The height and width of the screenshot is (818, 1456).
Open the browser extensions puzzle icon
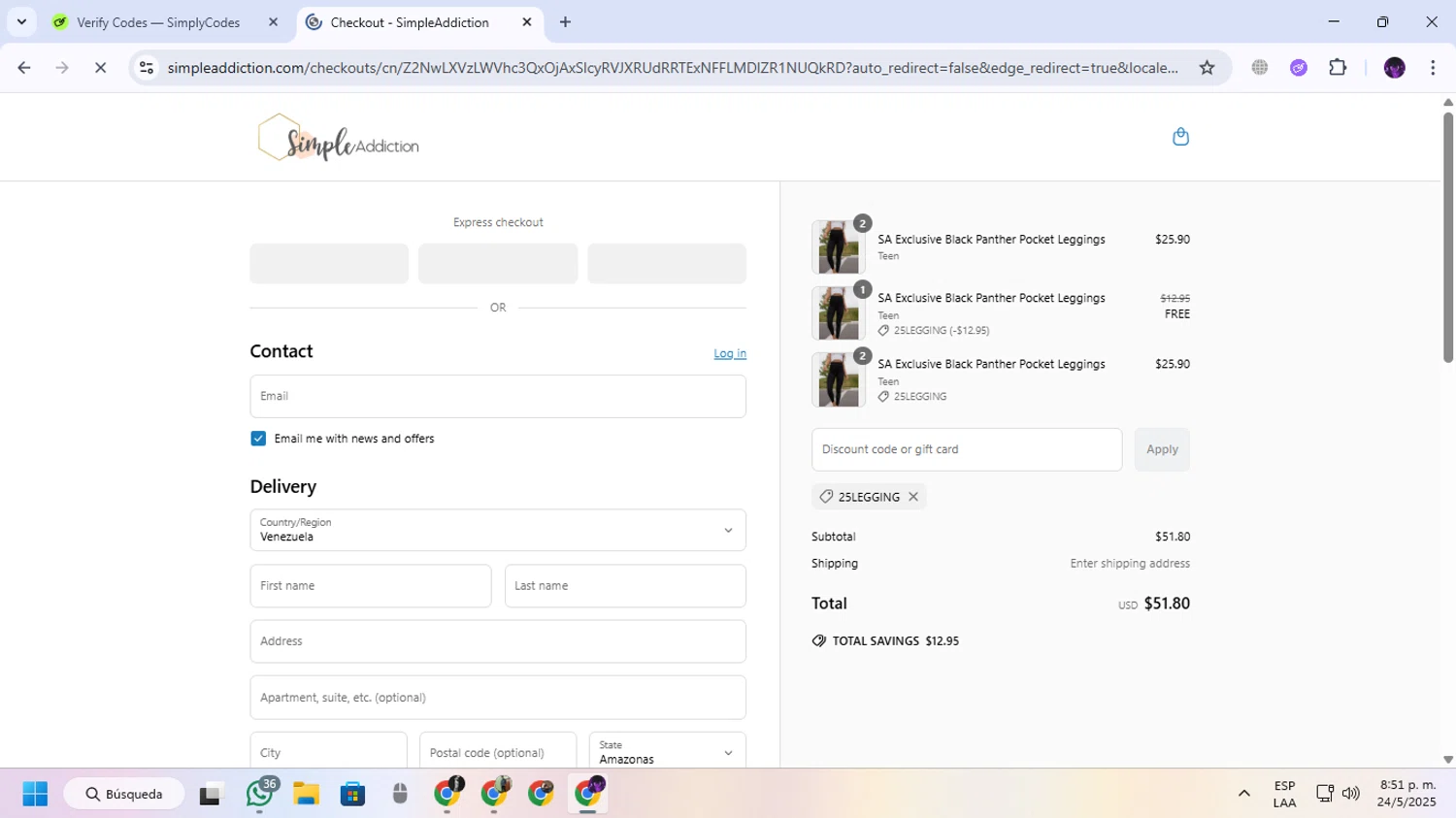coord(1338,68)
